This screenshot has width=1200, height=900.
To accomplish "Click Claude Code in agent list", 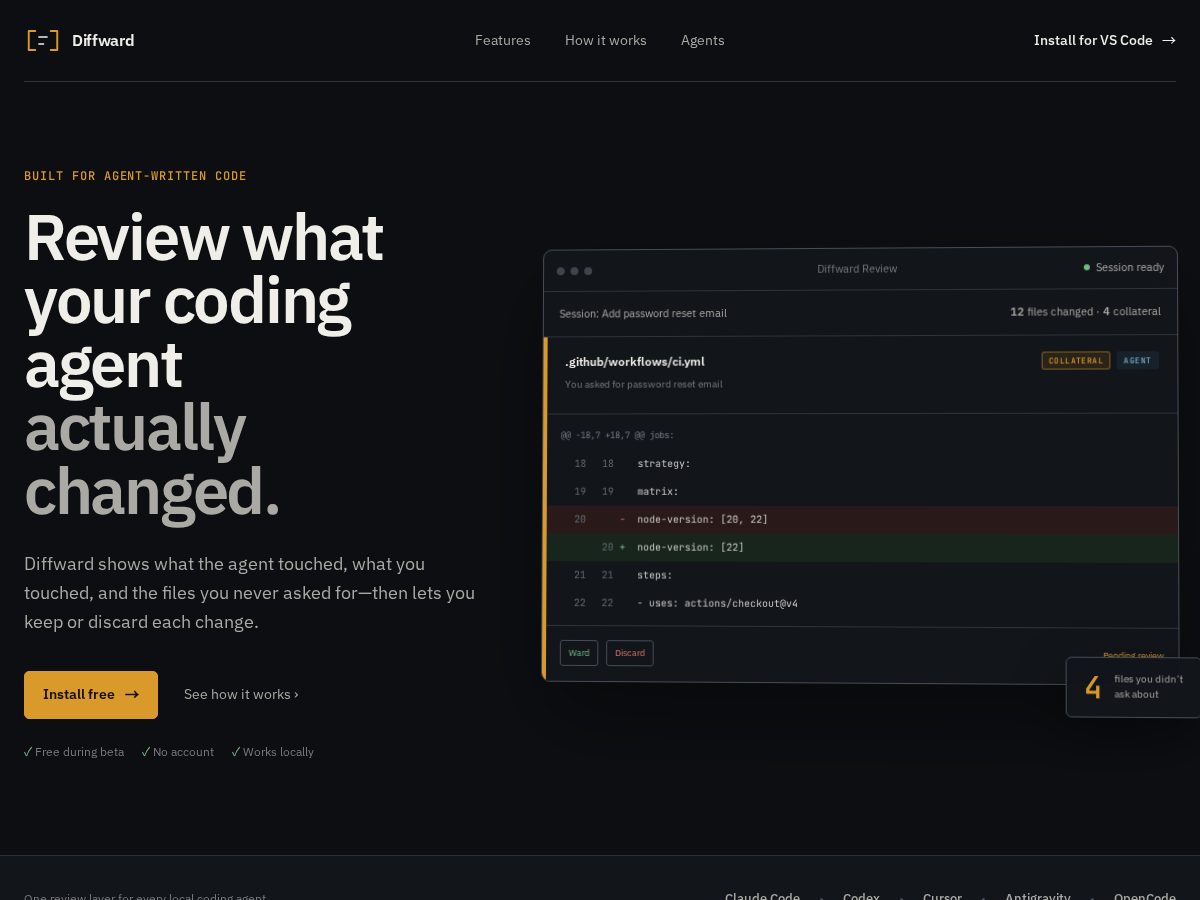I will tap(762, 897).
